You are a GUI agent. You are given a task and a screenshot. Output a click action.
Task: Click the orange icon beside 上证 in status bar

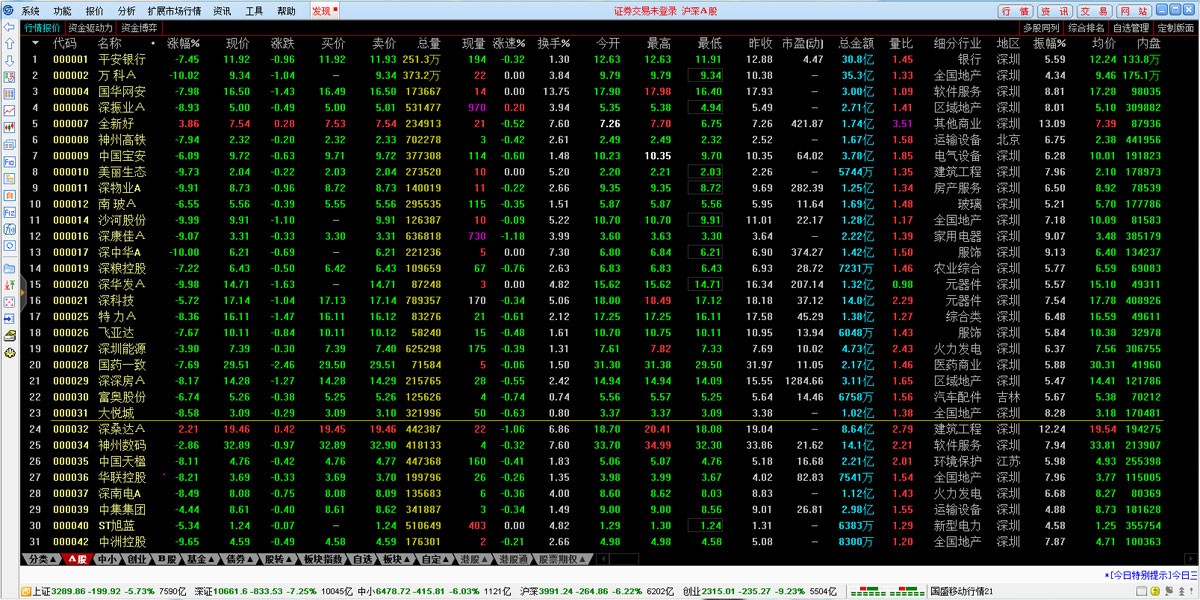[25, 591]
